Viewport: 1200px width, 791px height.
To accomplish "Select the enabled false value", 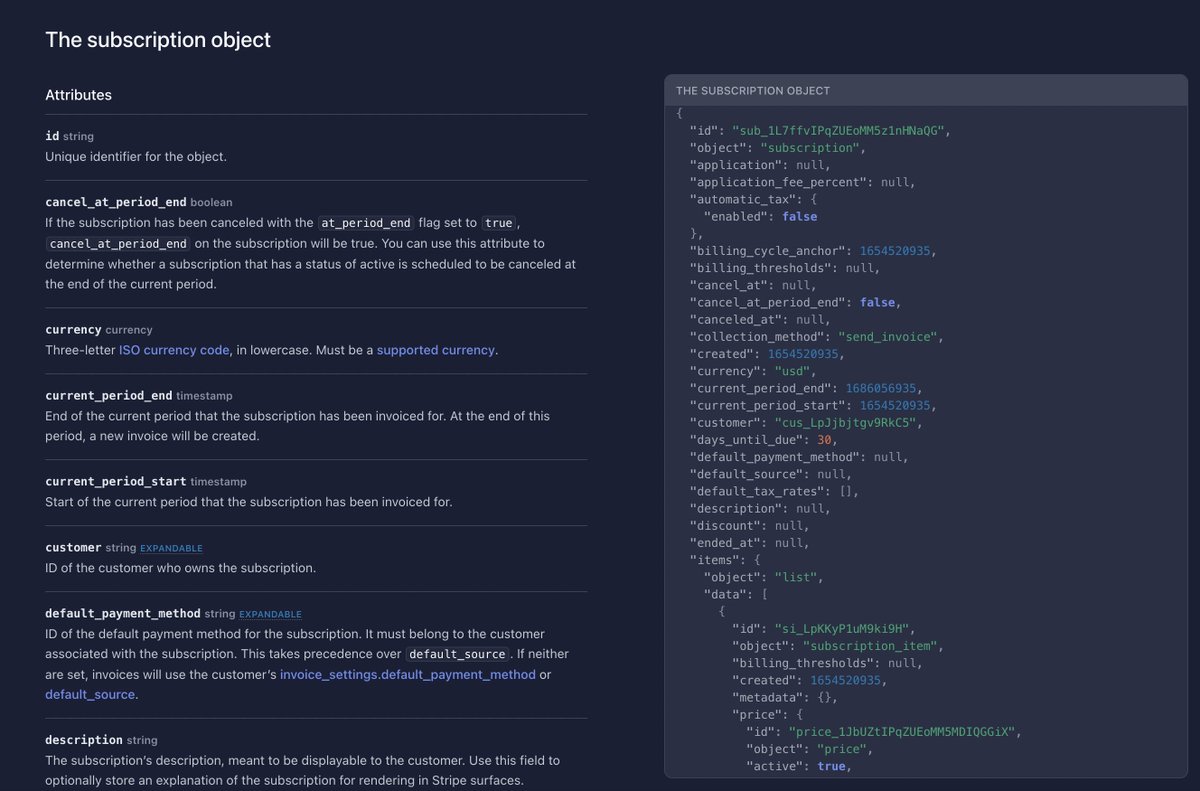I will point(800,216).
